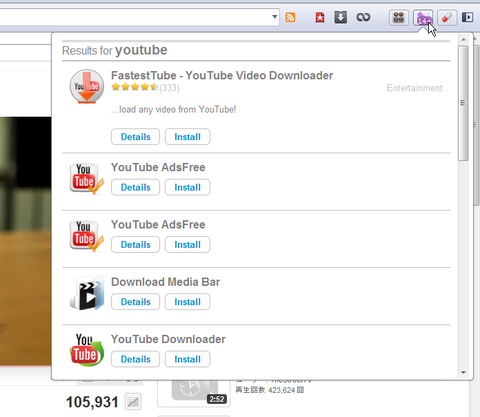This screenshot has height=417, width=480.
Task: Open the 2:52 video thumbnail
Action: click(194, 392)
